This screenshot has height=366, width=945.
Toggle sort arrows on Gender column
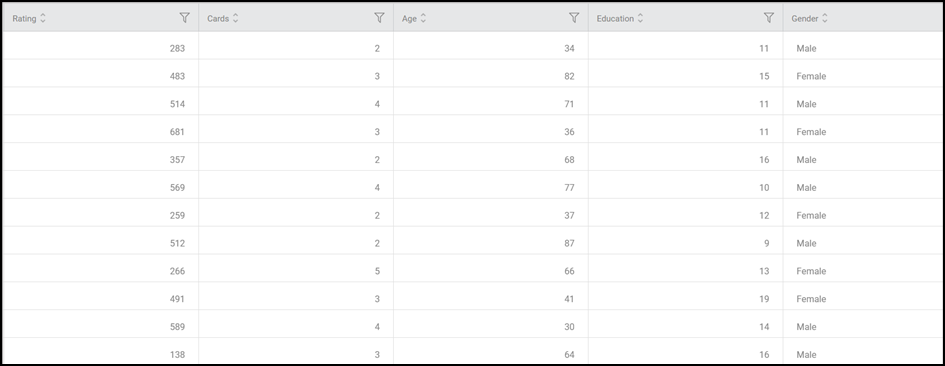tap(824, 19)
